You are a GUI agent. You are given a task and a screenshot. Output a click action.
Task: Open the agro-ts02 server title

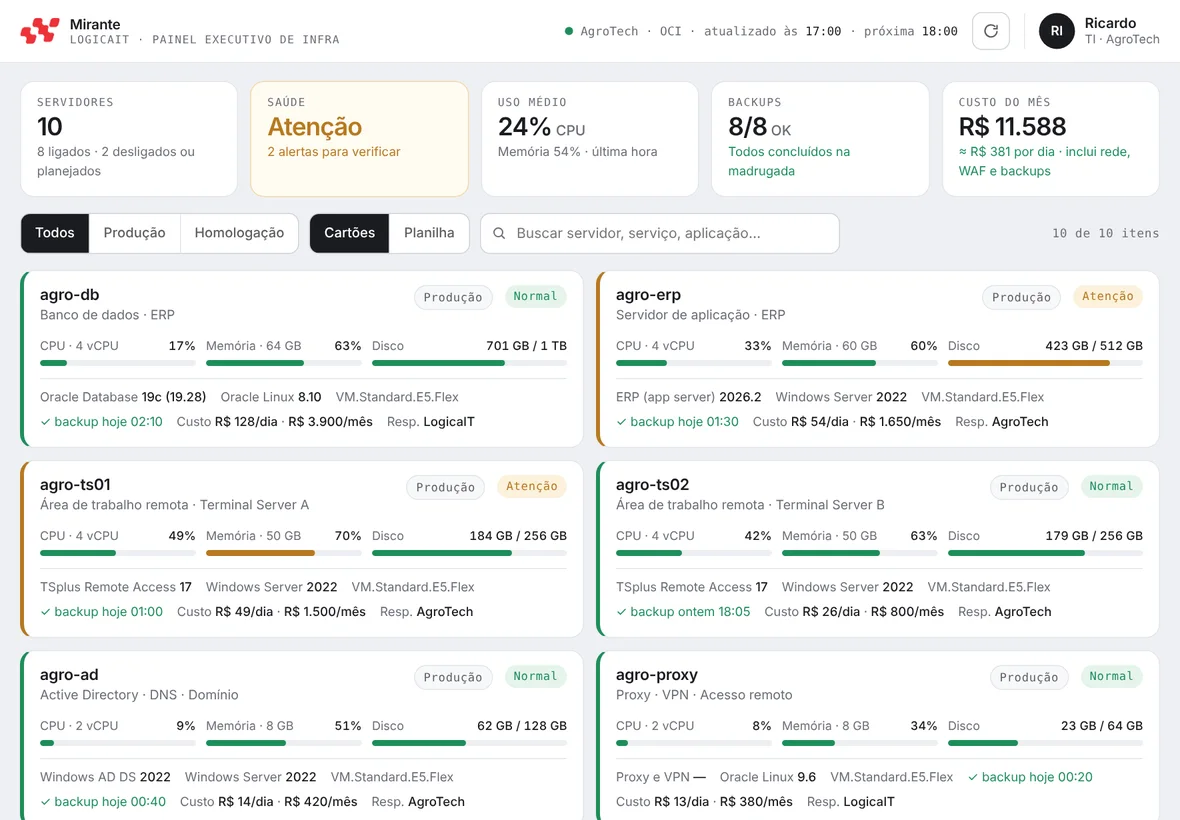(652, 484)
